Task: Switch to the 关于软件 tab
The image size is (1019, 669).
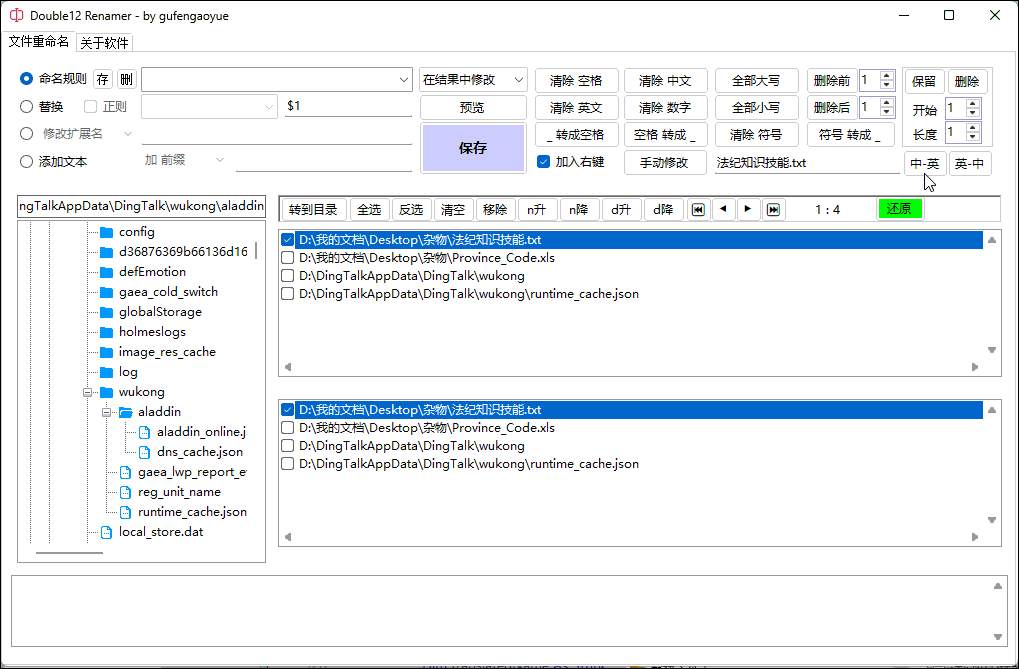Action: pyautogui.click(x=105, y=43)
